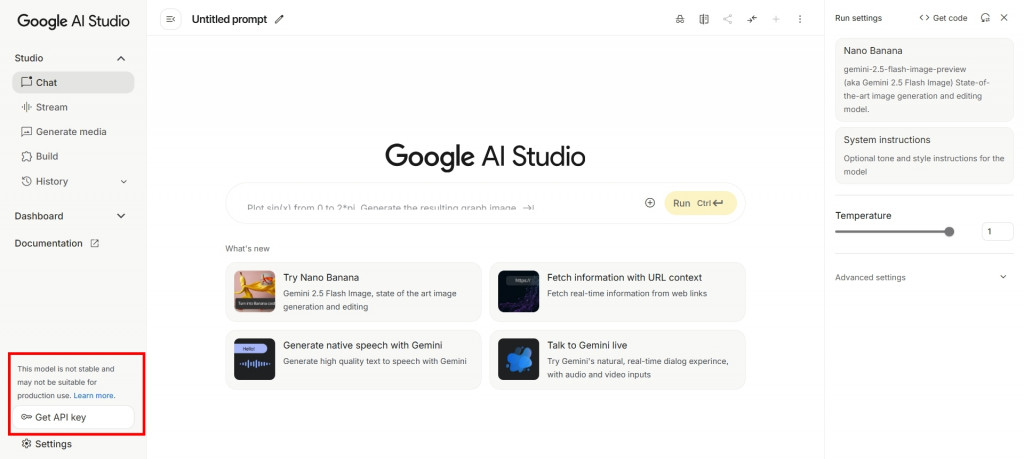Click the Talk to Gemini live thumbnail
The height and width of the screenshot is (459, 1024).
(x=519, y=359)
